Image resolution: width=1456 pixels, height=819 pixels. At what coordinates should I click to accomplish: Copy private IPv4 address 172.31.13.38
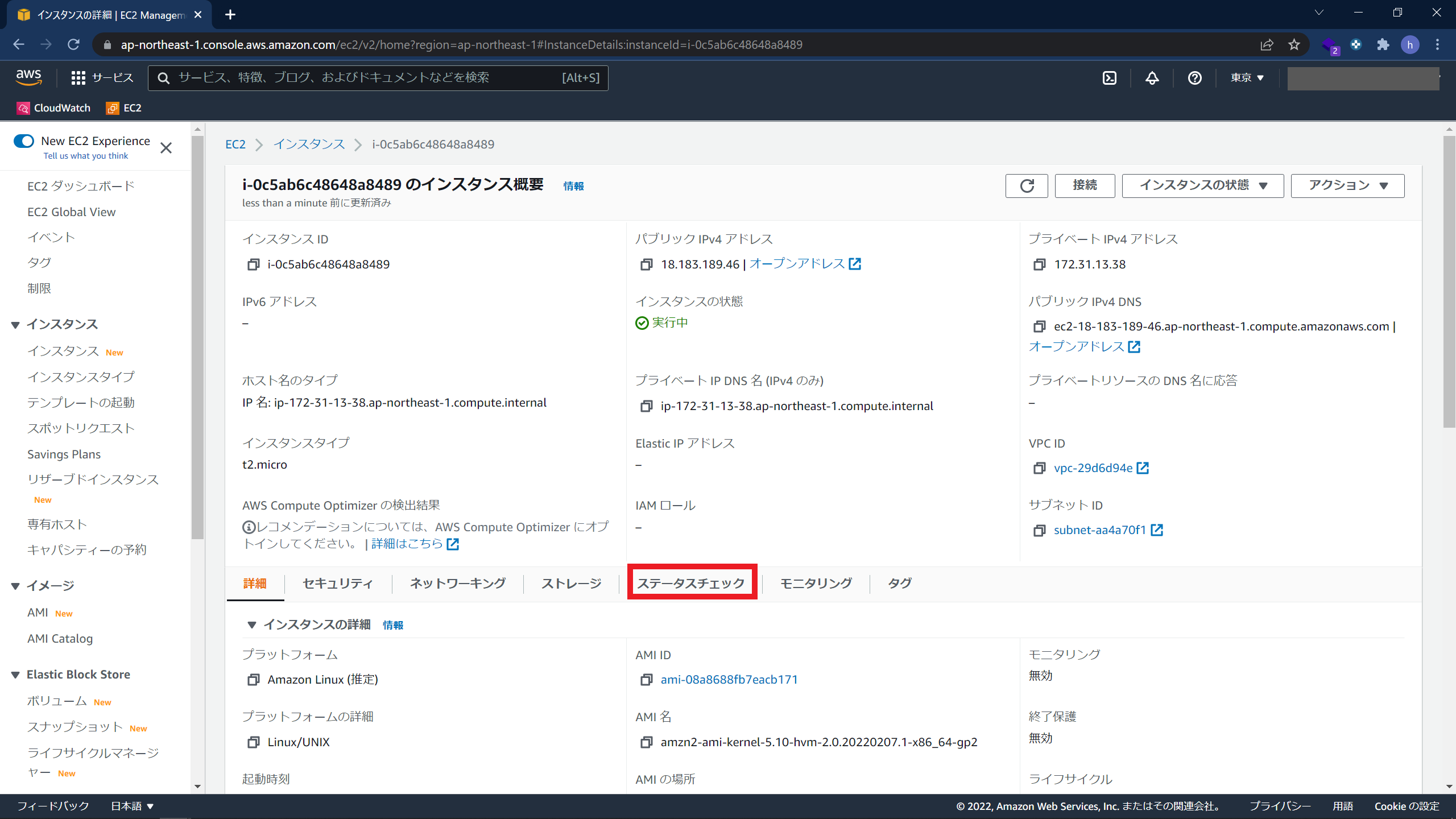[x=1040, y=264]
